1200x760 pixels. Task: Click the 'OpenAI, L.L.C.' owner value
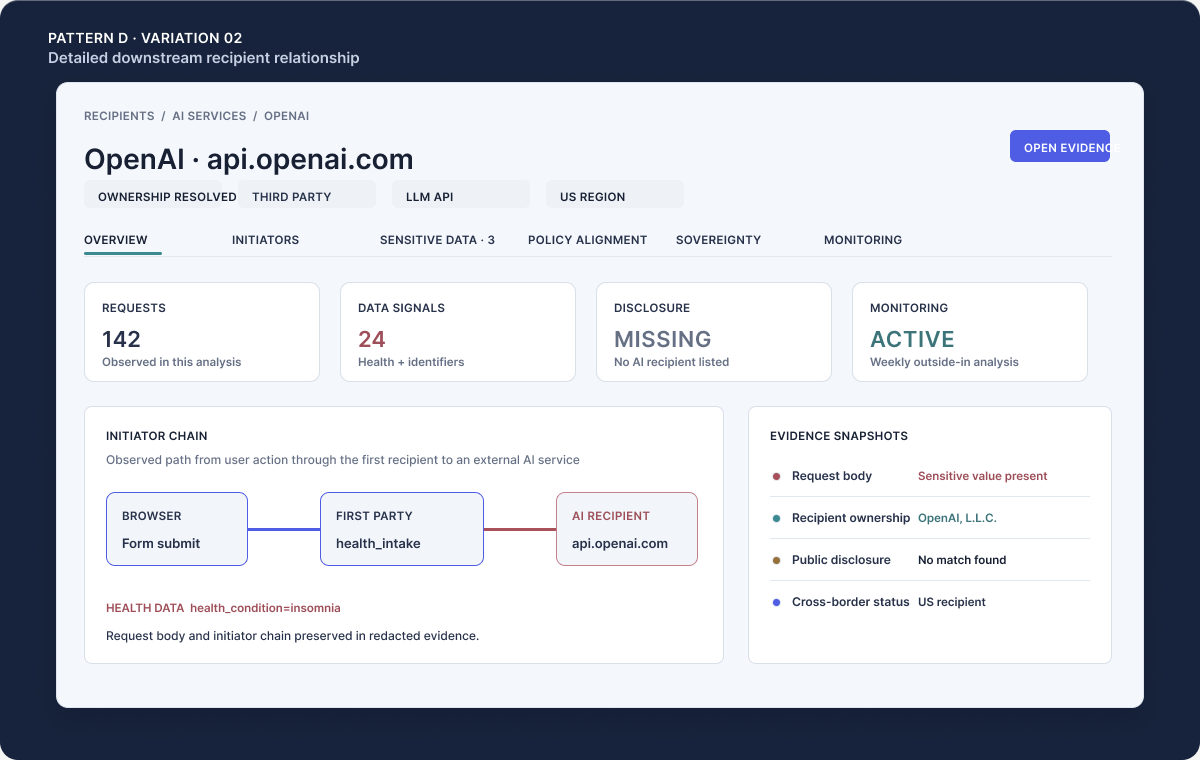(957, 518)
